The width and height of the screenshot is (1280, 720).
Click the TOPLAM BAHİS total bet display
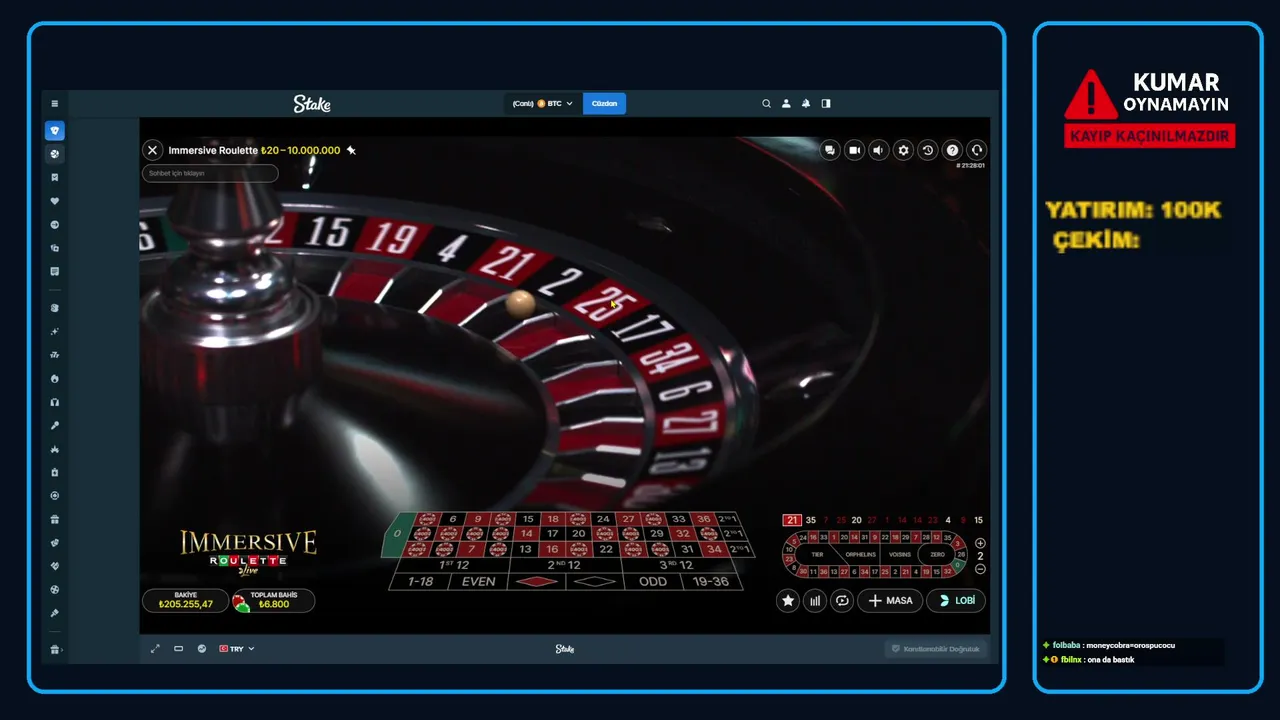pos(273,600)
